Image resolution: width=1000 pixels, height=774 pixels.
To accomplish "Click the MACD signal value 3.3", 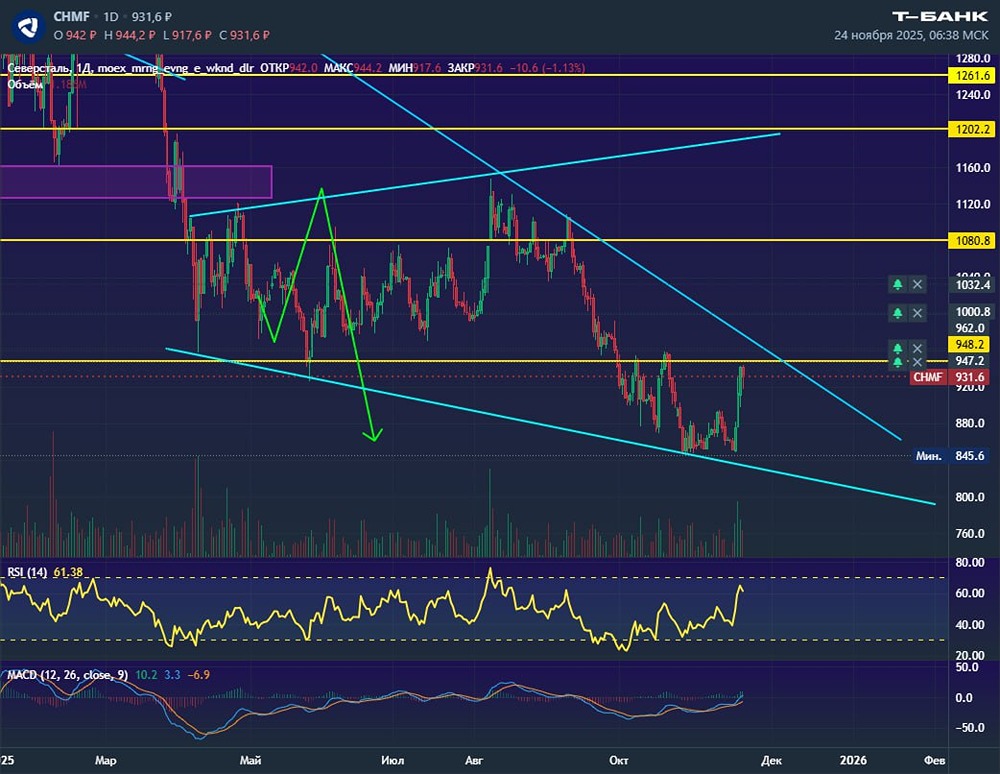I will [x=172, y=675].
